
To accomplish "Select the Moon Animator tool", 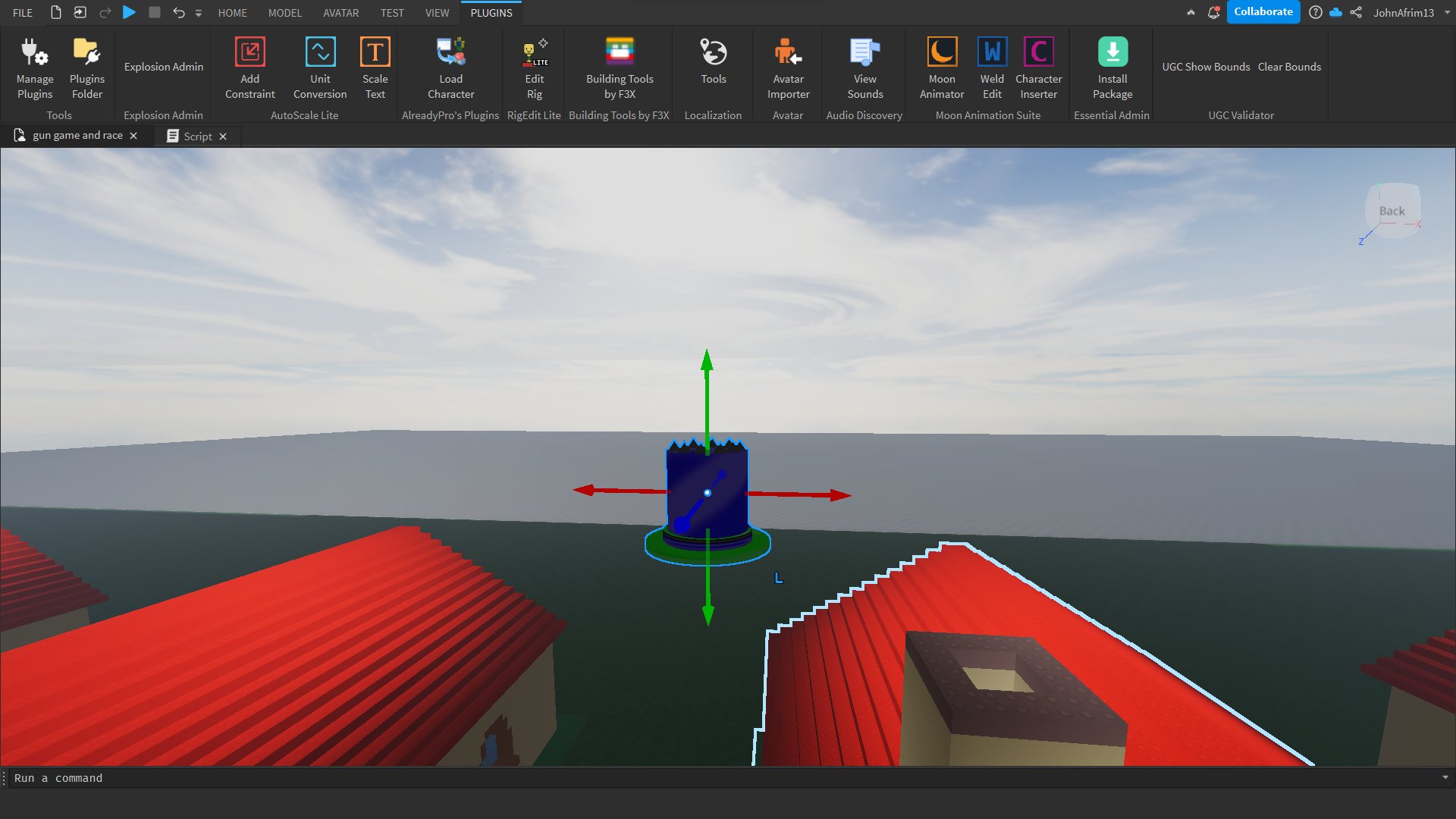I will point(942,67).
